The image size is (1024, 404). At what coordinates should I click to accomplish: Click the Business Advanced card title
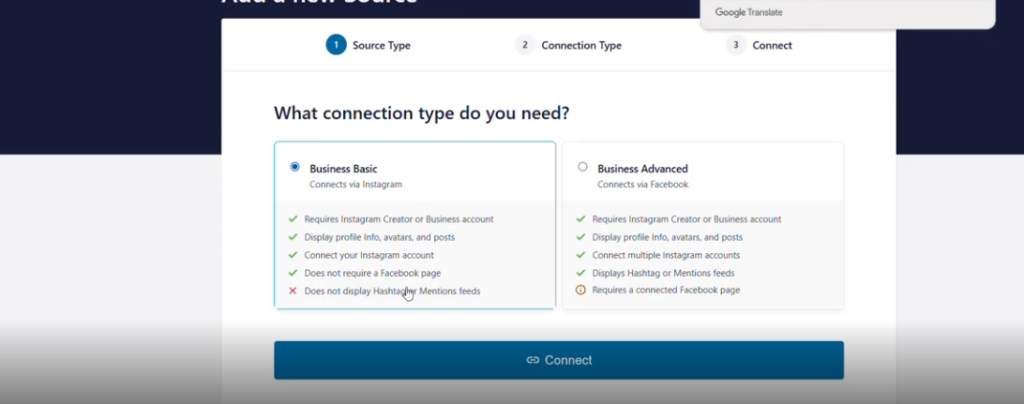642,169
